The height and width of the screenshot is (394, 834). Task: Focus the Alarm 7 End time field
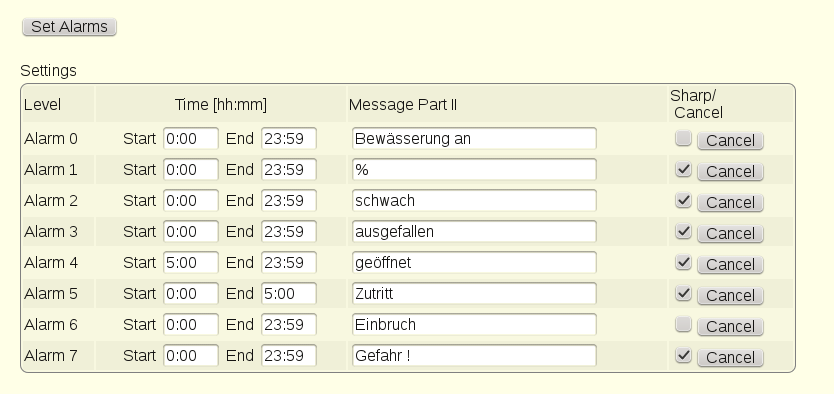[x=289, y=355]
